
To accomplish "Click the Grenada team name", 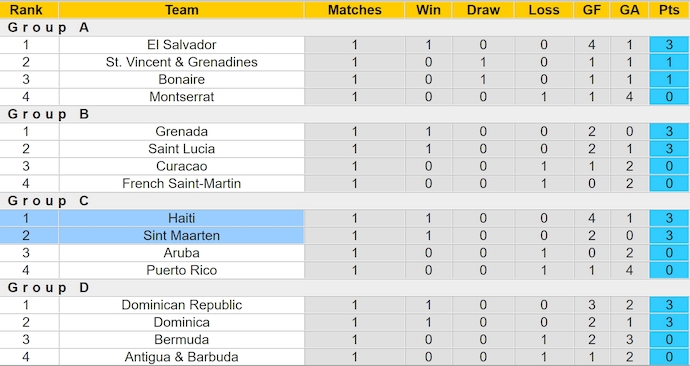I will click(181, 132).
